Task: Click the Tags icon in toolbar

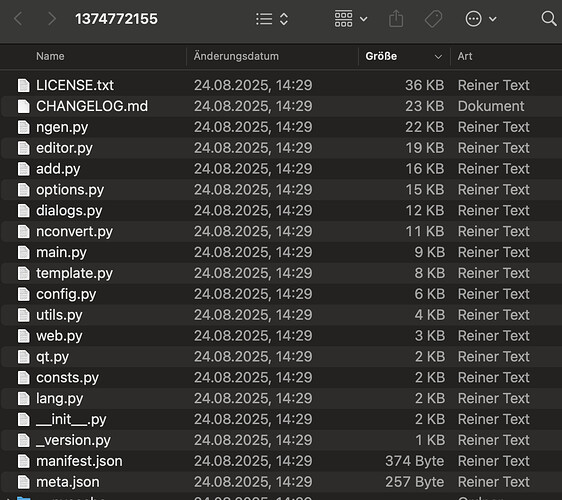Action: point(433,19)
